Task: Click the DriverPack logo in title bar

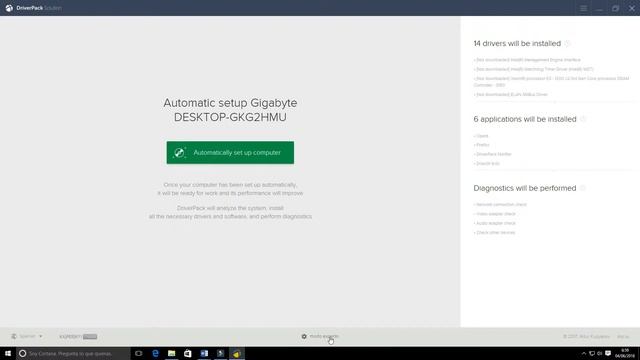Action: point(9,8)
